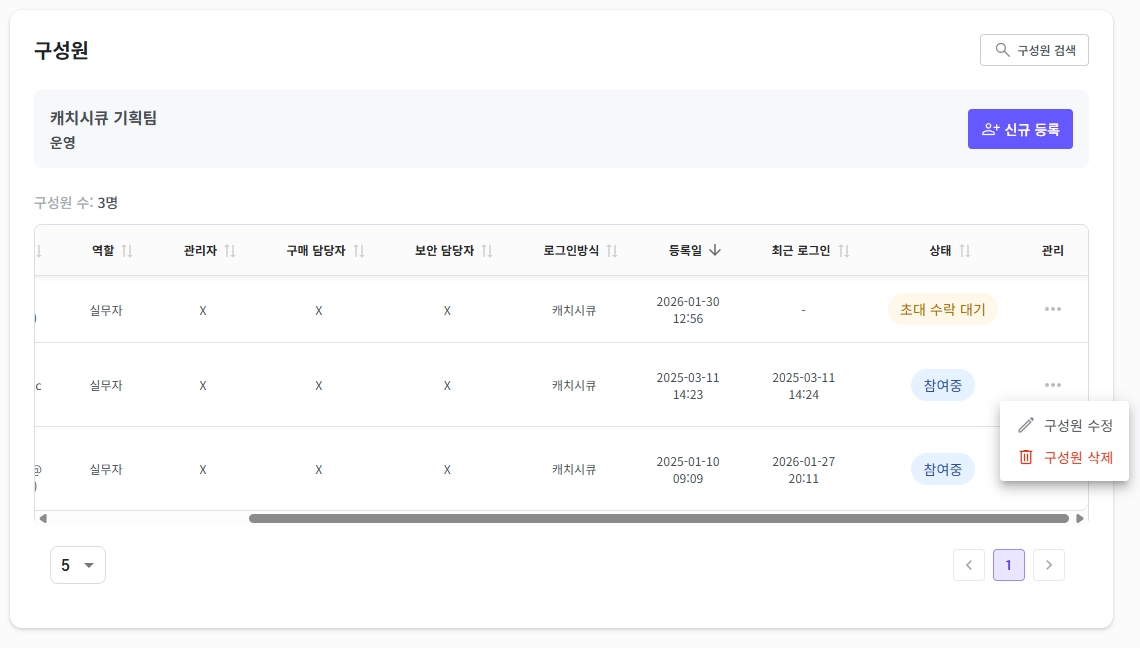Go to the previous page arrow
This screenshot has width=1140, height=648.
[x=969, y=565]
